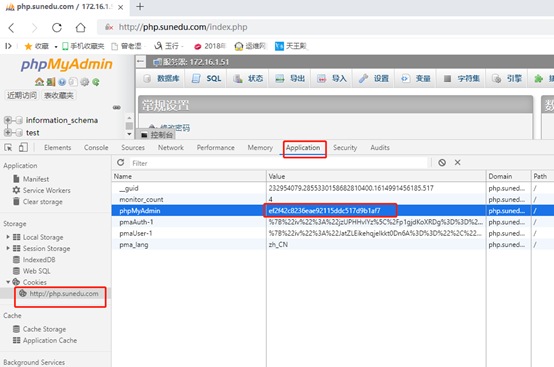Switch to the Sources DevTools tab
The image size is (554, 367).
133,148
